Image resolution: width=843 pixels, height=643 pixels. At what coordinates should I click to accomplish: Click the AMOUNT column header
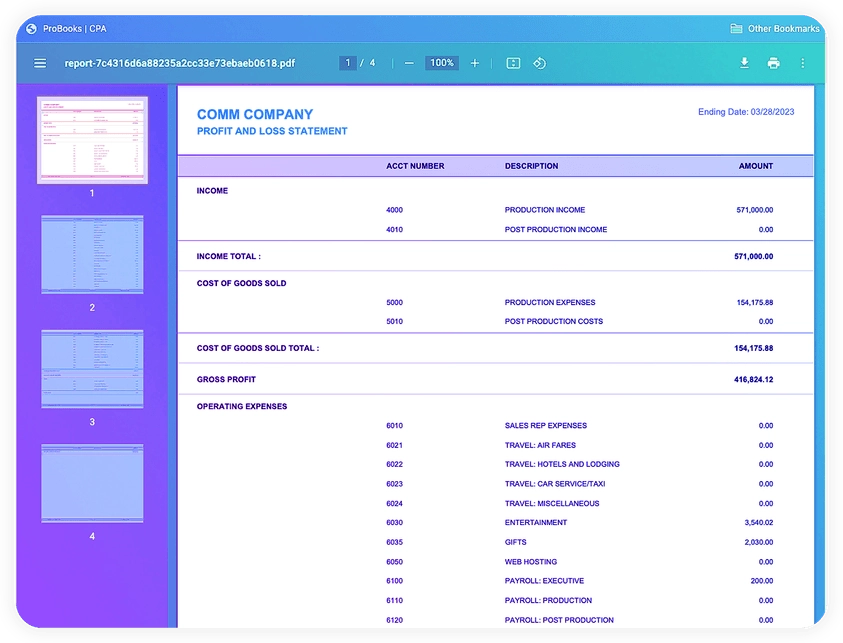coord(755,166)
